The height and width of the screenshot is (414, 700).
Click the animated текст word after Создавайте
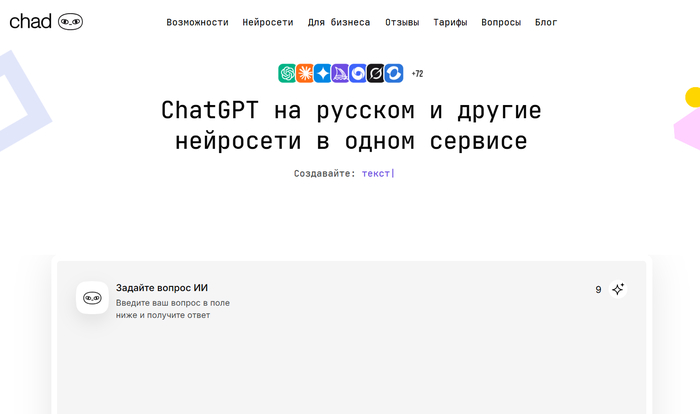(x=376, y=173)
